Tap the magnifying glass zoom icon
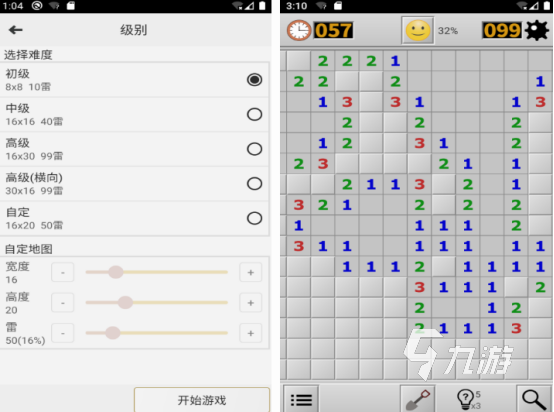Screen dimensions: 554x412 click(x=534, y=399)
